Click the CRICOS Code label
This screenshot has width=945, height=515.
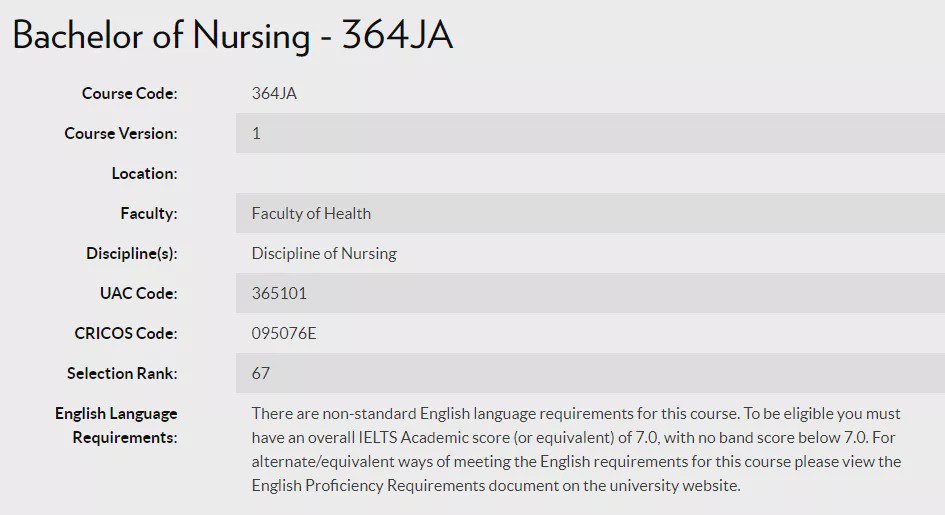pyautogui.click(x=125, y=333)
